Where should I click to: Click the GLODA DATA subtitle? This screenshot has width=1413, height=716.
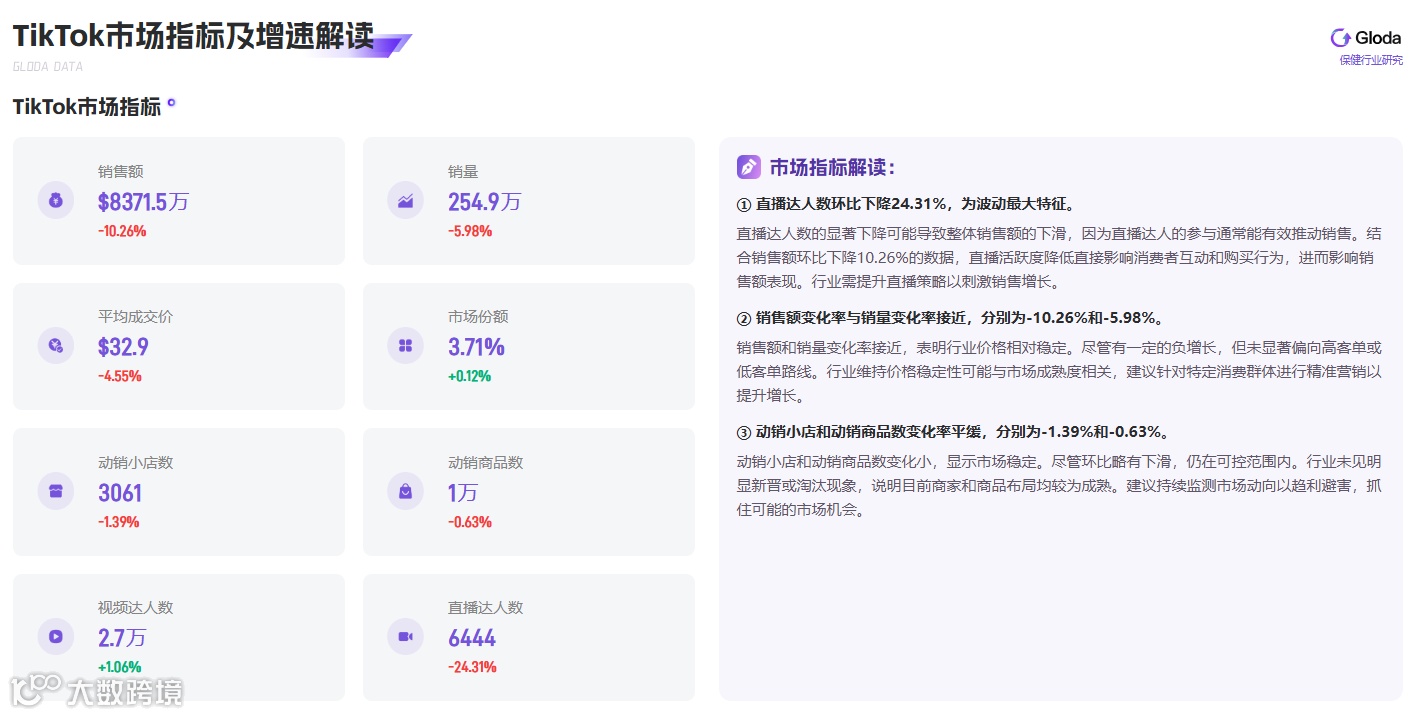tap(48, 67)
